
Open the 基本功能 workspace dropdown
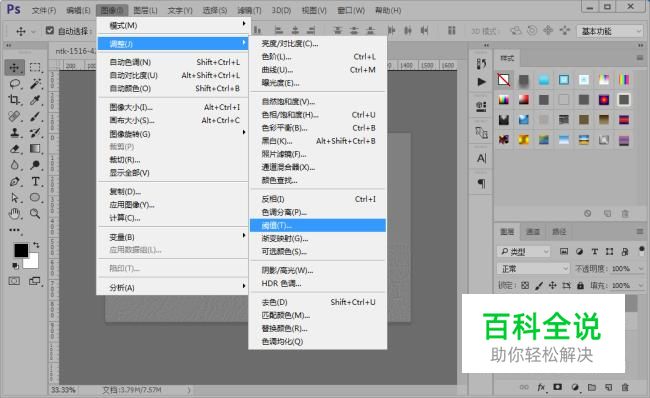pyautogui.click(x=609, y=31)
